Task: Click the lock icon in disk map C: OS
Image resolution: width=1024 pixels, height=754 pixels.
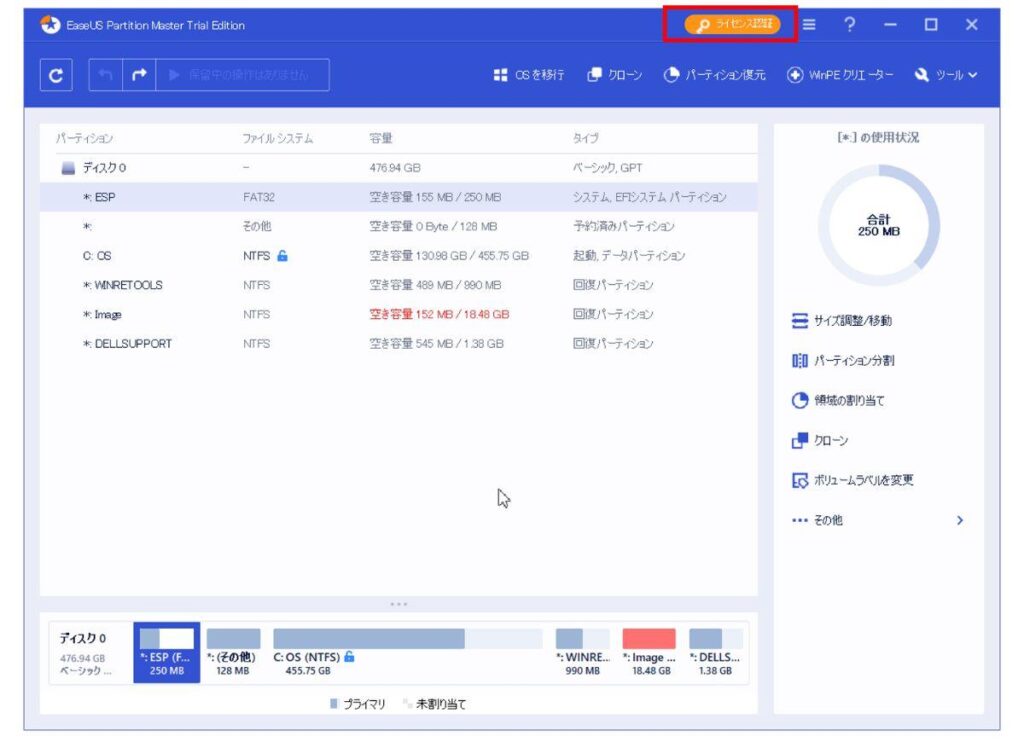Action: coord(349,656)
